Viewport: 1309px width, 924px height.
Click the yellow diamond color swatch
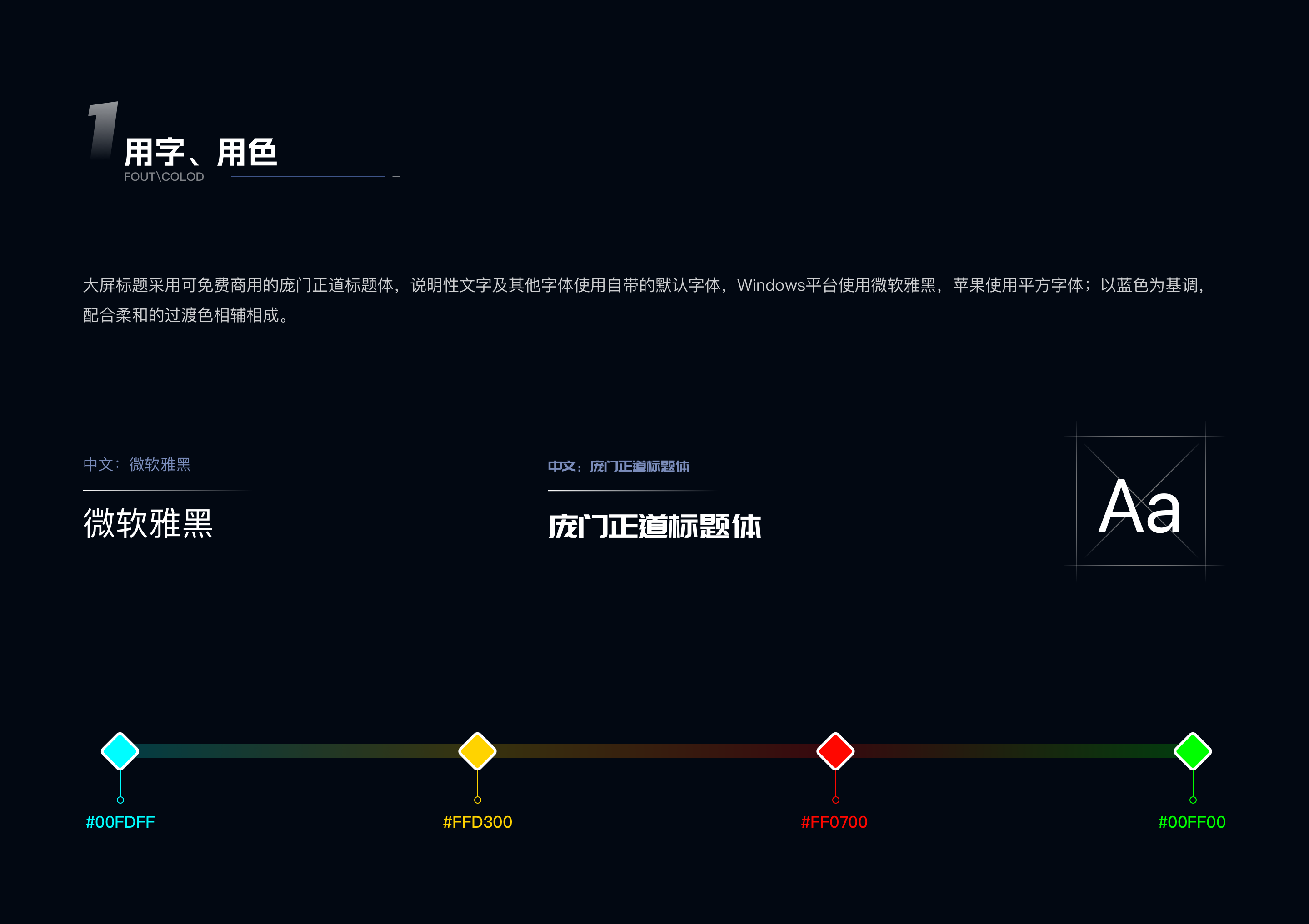477,751
